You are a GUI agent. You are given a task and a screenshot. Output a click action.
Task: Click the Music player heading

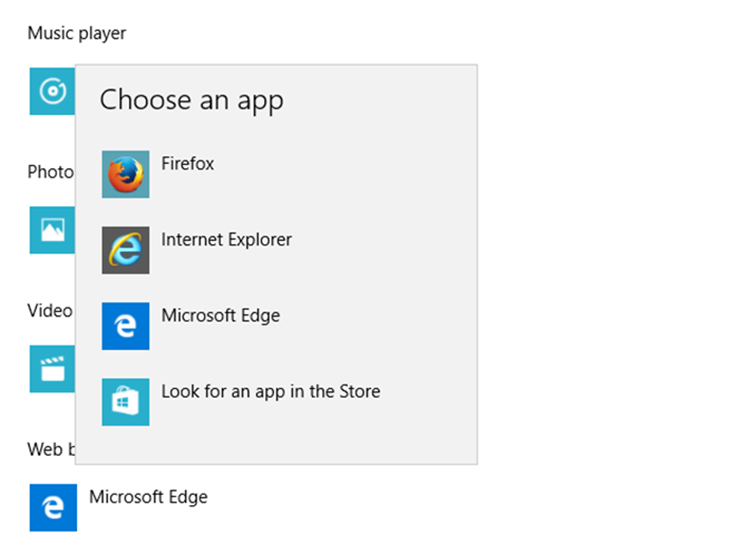[77, 34]
